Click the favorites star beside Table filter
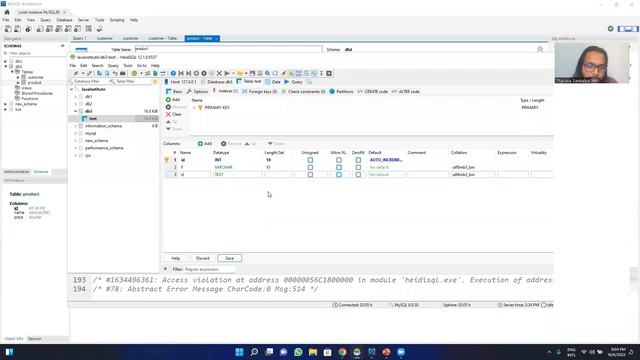Screen dimensions: 640x360 [x=155, y=82]
